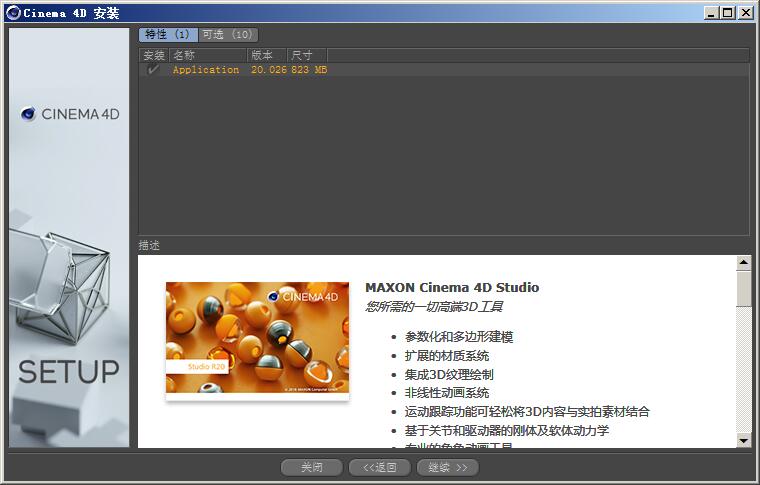
Task: Click the 安装 column header
Action: 154,55
